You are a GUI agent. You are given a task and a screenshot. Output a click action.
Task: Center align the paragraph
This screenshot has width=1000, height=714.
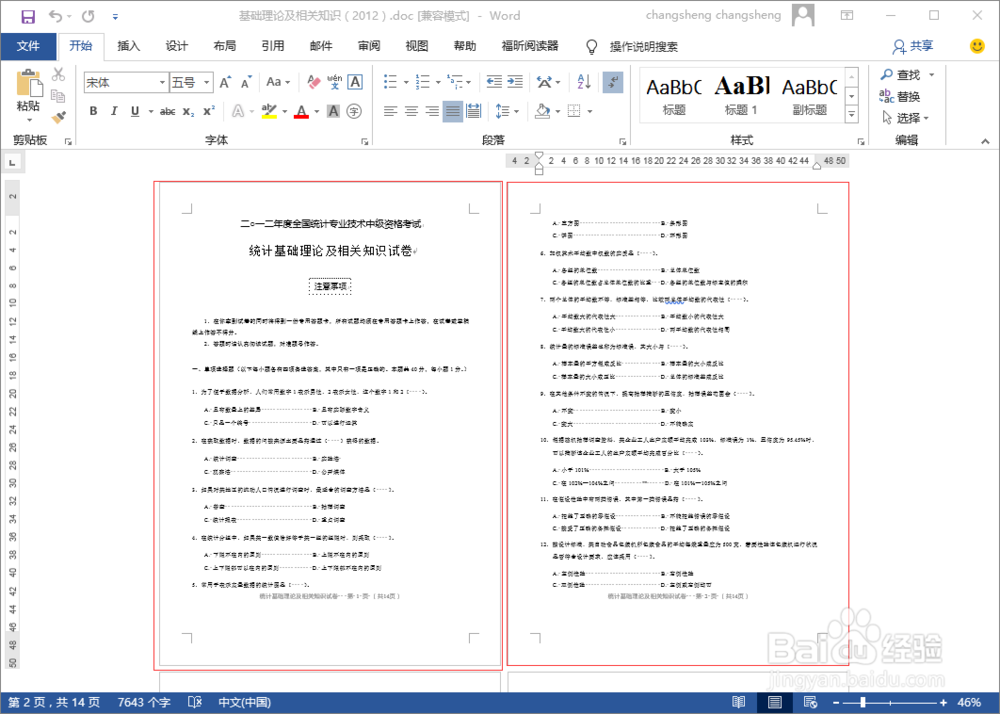411,112
